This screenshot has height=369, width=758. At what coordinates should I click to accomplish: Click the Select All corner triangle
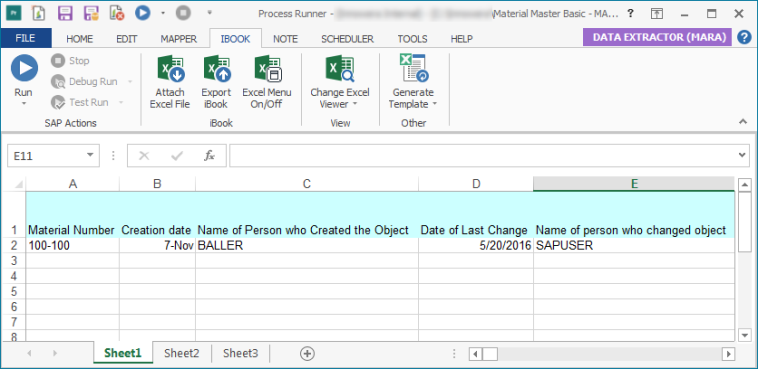coord(18,184)
